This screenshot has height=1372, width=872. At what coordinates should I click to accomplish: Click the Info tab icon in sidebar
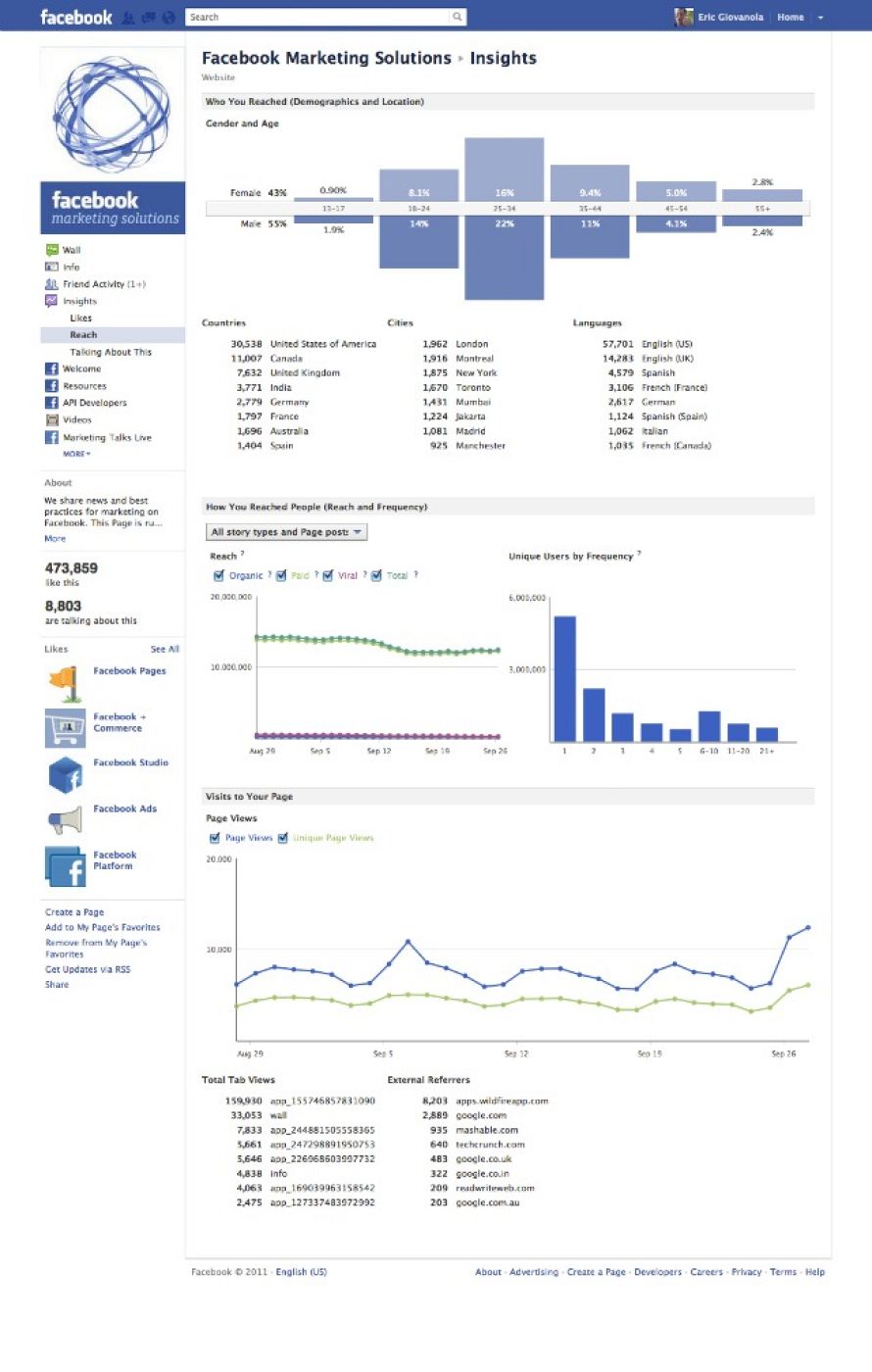click(51, 267)
